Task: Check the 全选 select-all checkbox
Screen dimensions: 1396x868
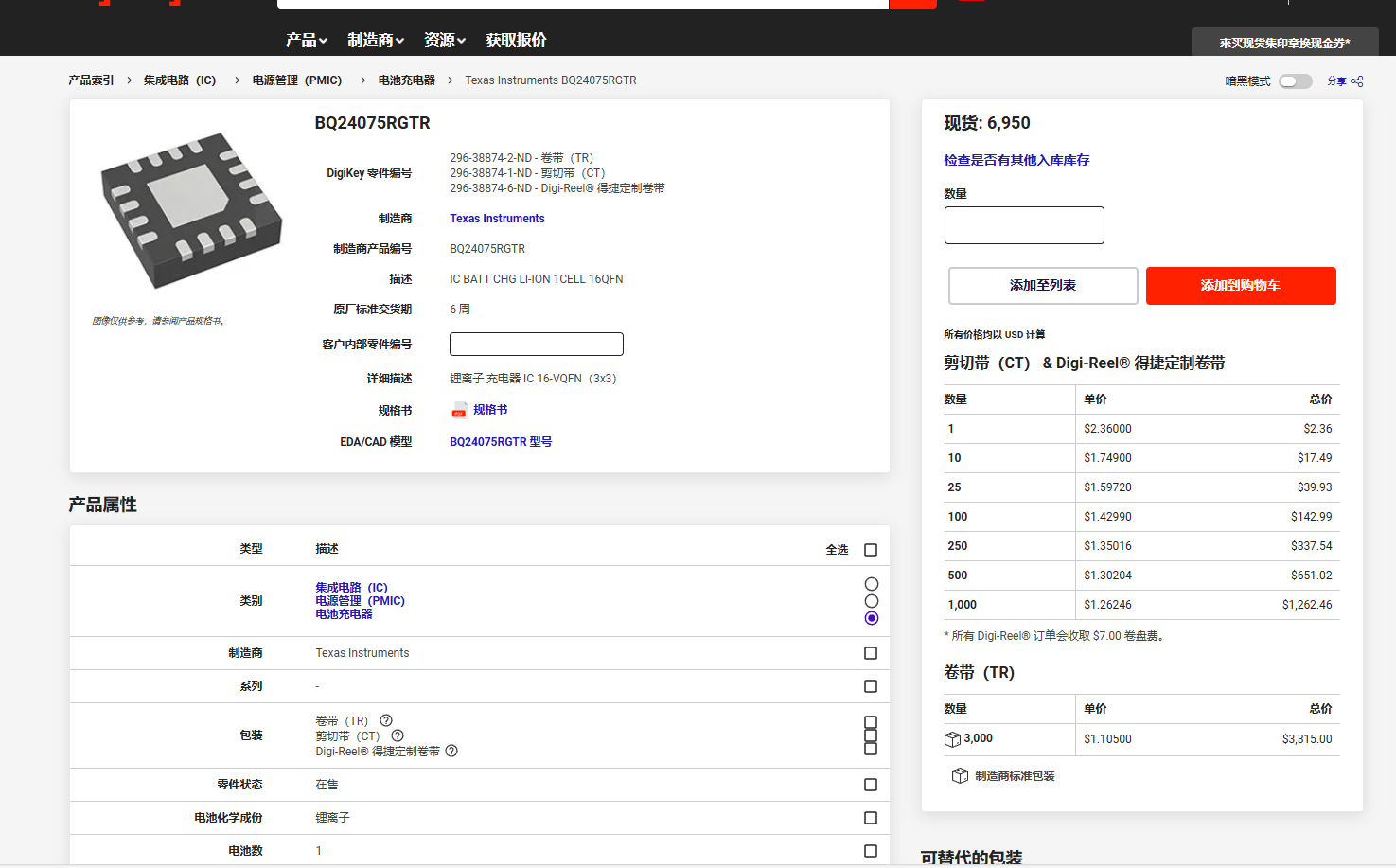Action: click(x=871, y=550)
